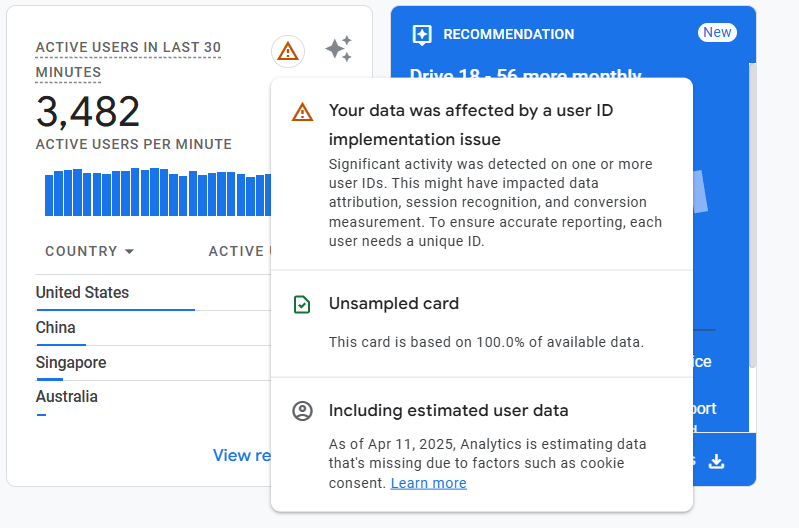Image resolution: width=799 pixels, height=528 pixels.
Task: Open the Country dimension dropdown
Action: (x=90, y=251)
